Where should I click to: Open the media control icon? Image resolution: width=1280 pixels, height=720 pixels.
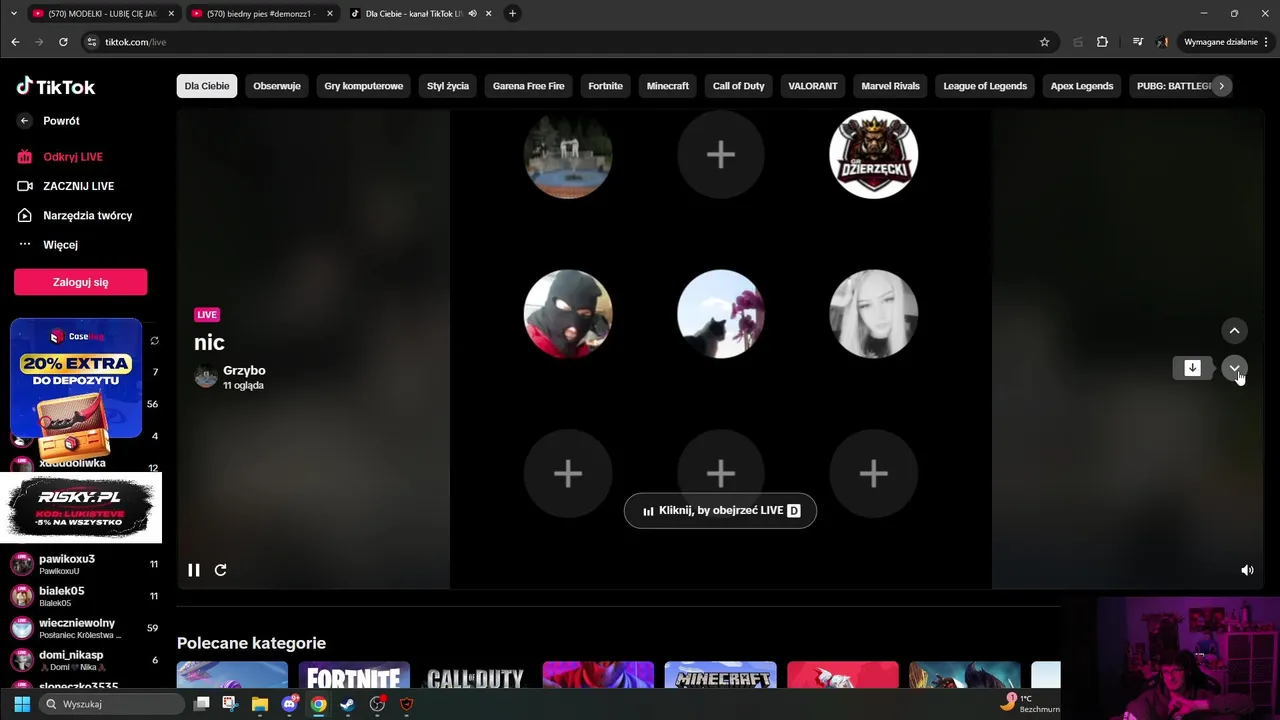1137,42
